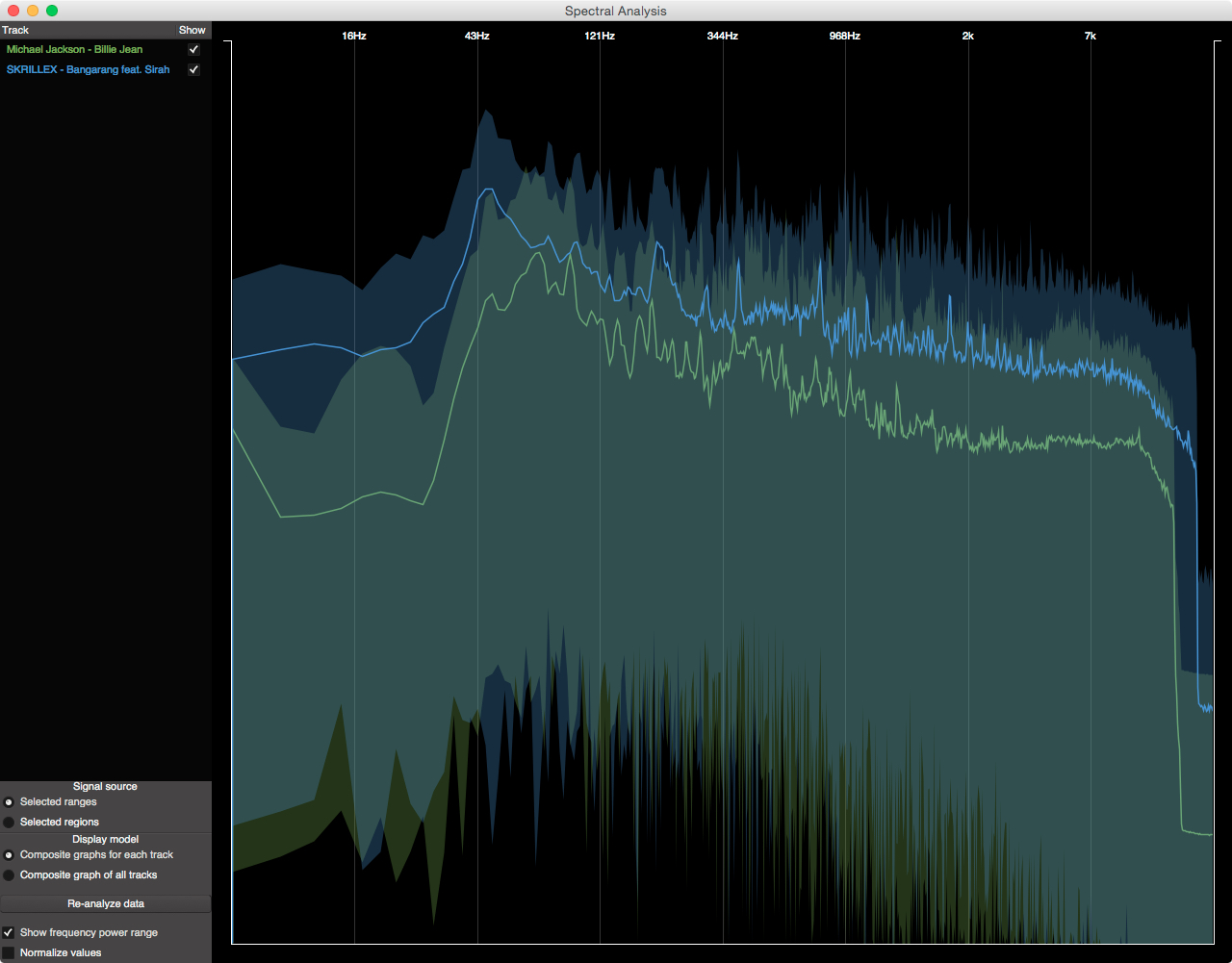Switch signal source to Selected regions

[x=9, y=822]
